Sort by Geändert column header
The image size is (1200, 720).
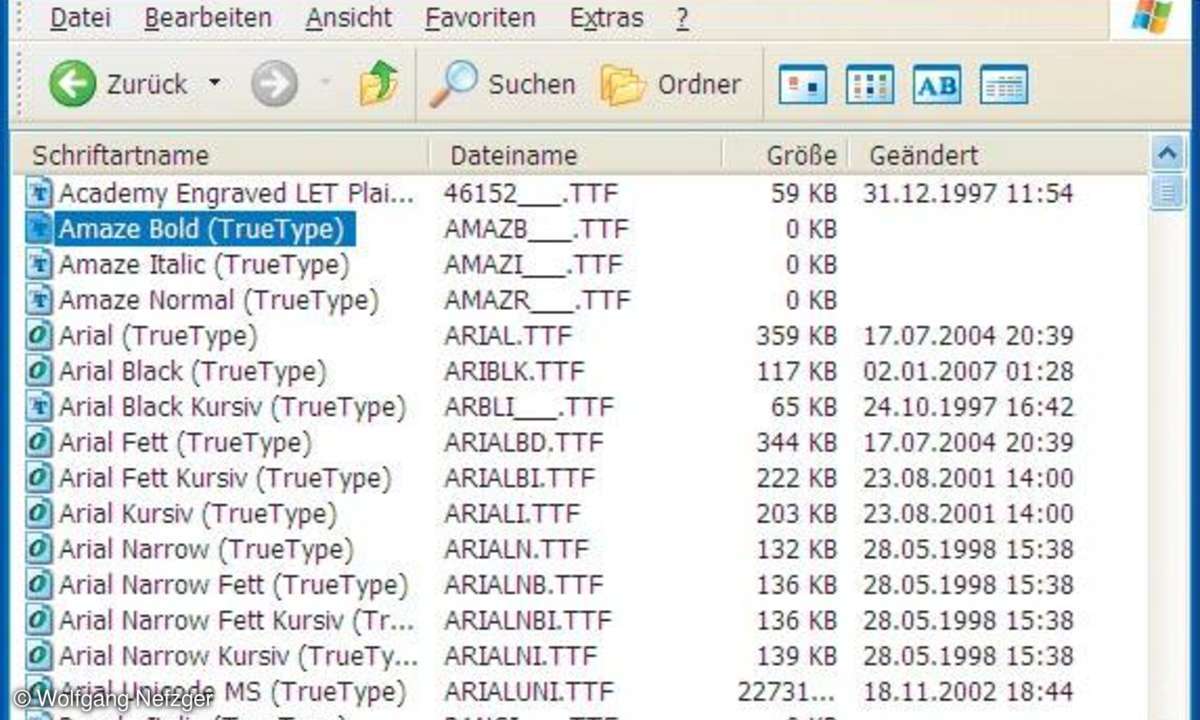tap(999, 155)
